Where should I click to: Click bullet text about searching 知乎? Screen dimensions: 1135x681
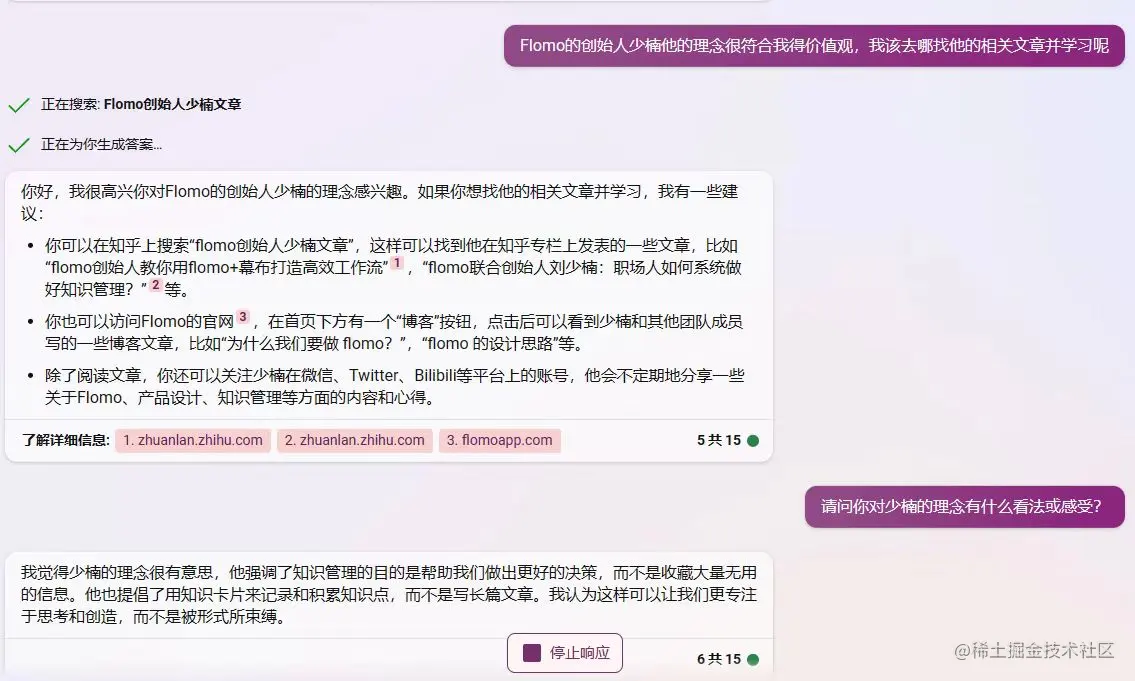[393, 267]
